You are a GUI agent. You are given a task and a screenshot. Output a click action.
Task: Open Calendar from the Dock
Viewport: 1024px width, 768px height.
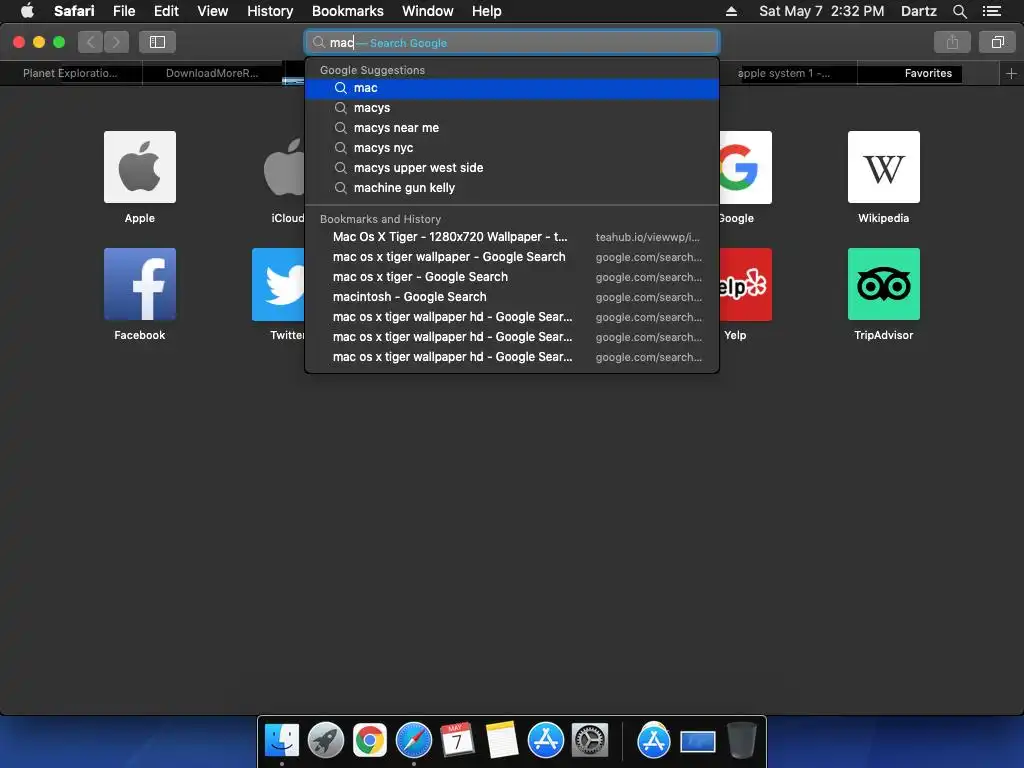457,741
